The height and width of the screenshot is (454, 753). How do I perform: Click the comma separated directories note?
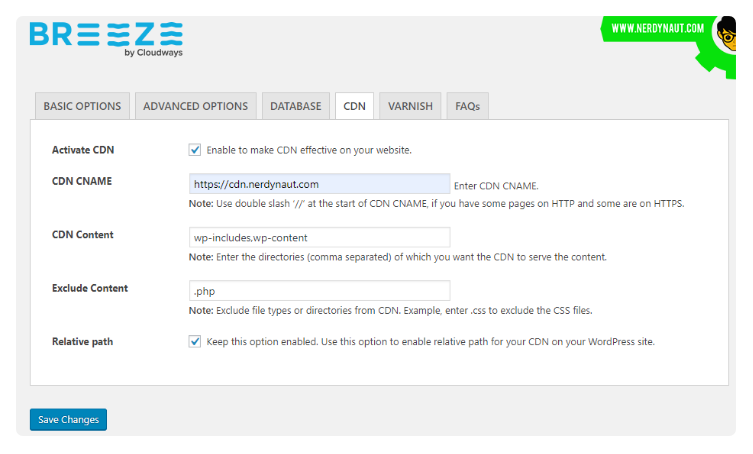click(x=398, y=257)
